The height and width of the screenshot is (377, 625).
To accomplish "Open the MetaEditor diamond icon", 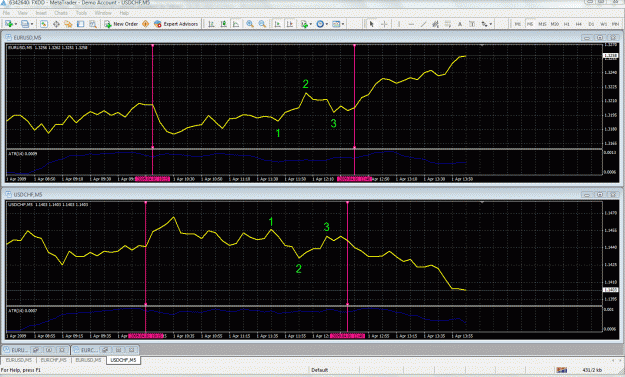I will pos(145,24).
